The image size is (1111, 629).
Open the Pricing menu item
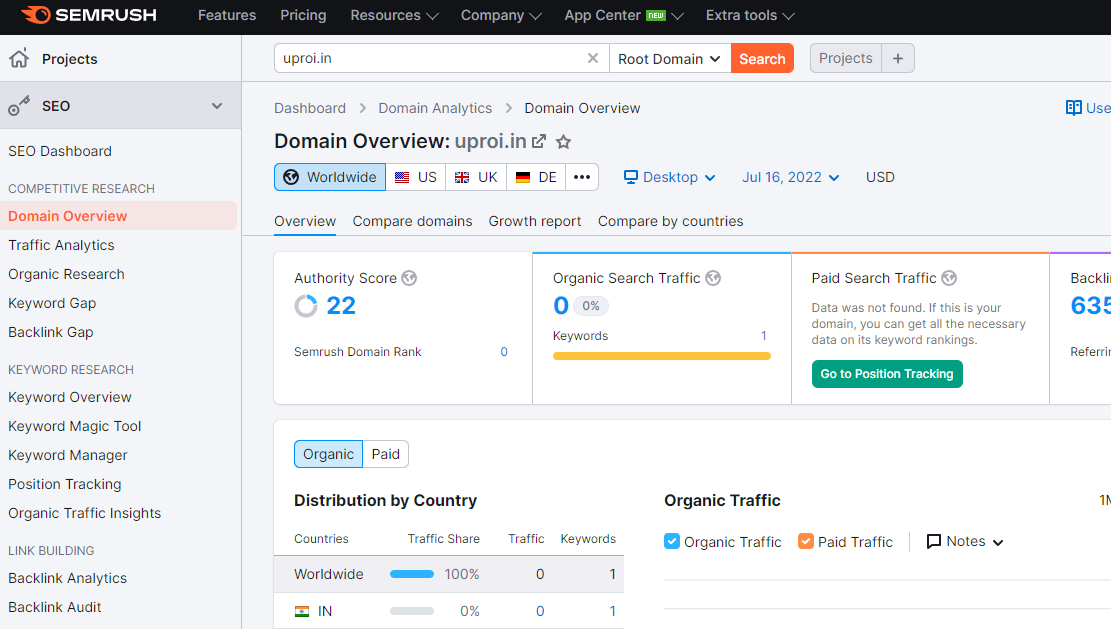[303, 16]
